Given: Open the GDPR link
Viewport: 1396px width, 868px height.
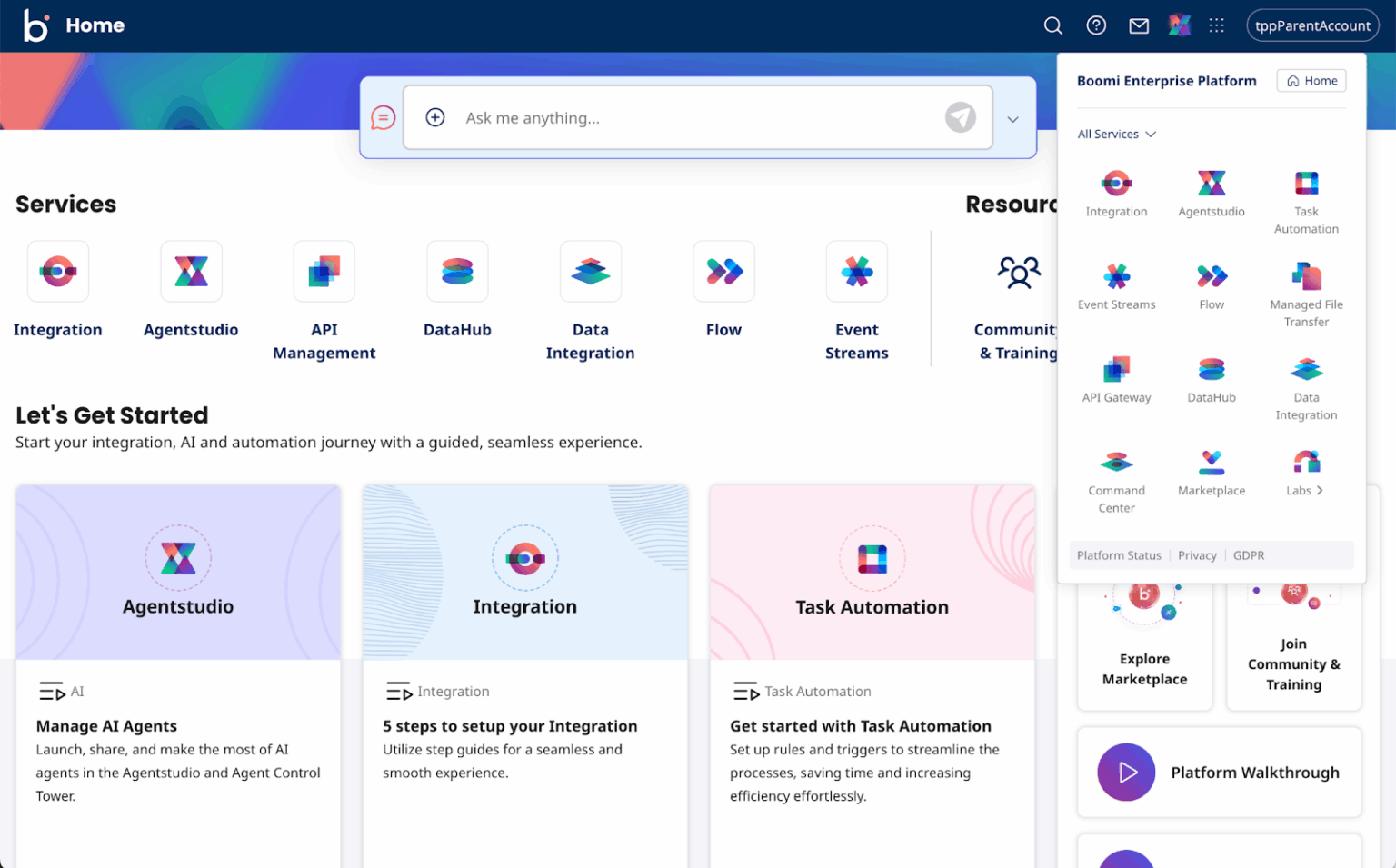Looking at the screenshot, I should click(x=1249, y=555).
